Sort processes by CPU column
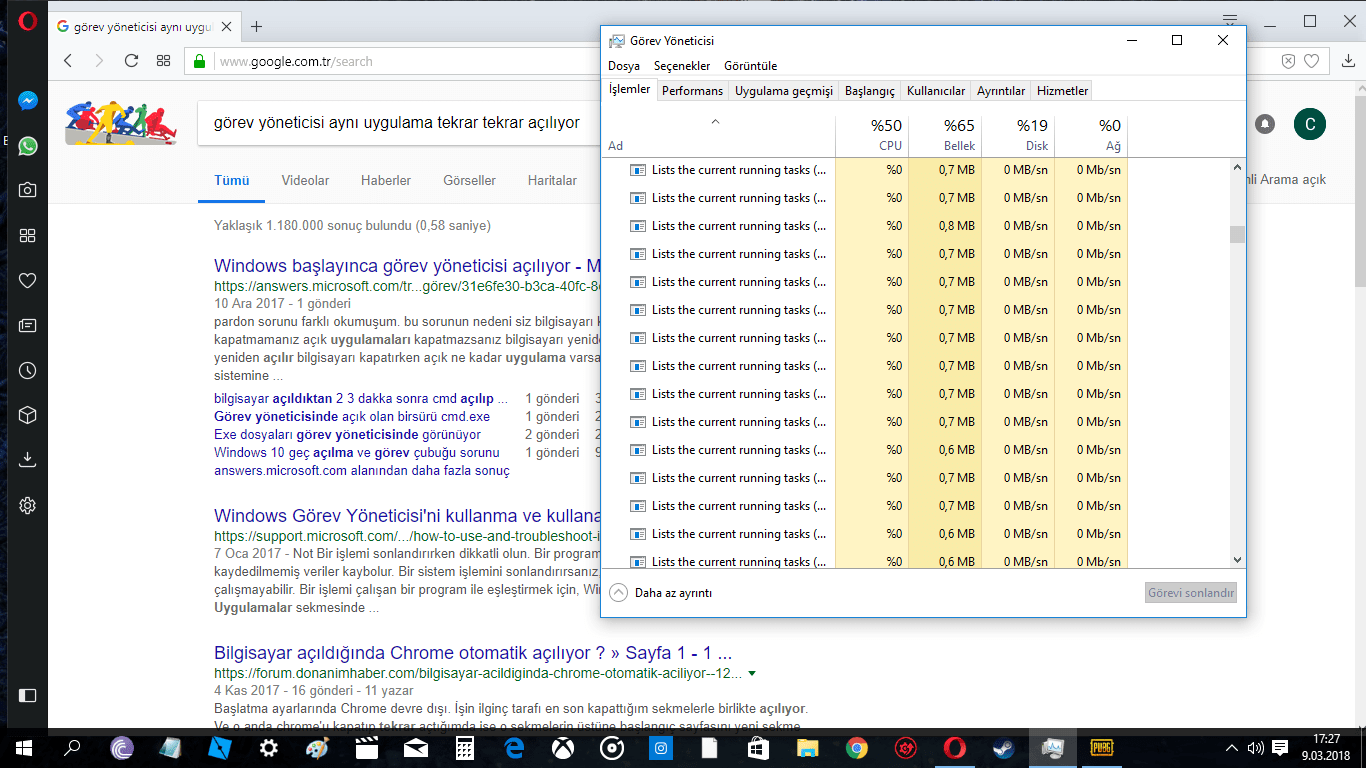Viewport: 1366px width, 768px height. 872,136
